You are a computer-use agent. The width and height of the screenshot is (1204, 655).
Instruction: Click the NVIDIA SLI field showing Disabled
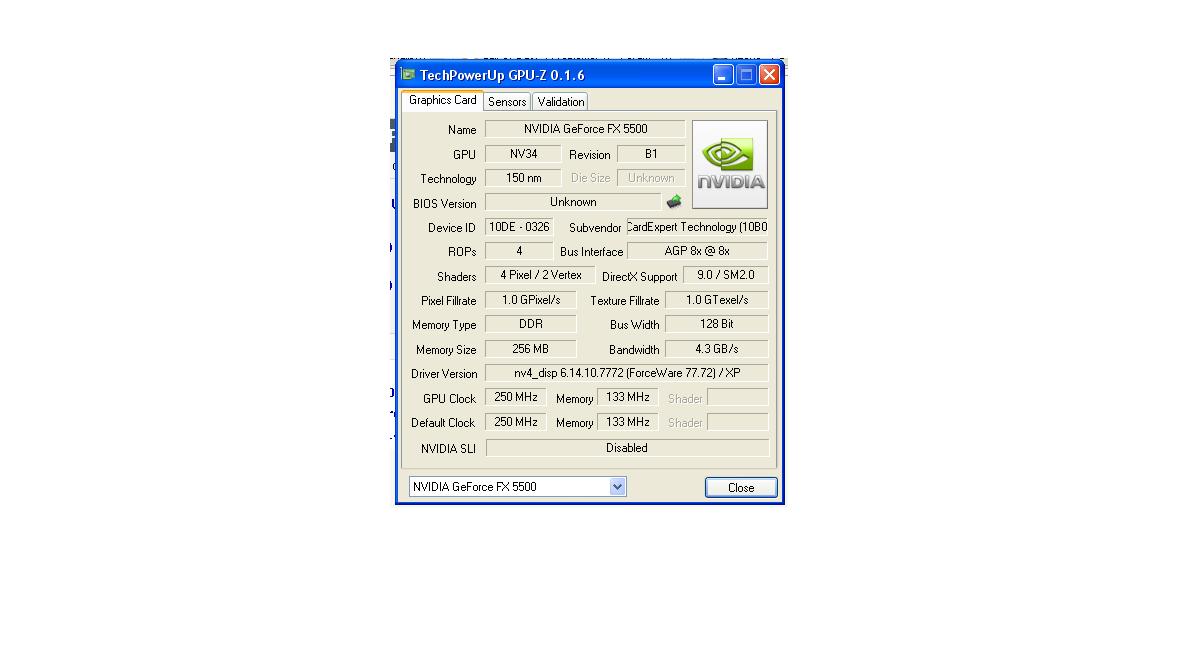627,448
